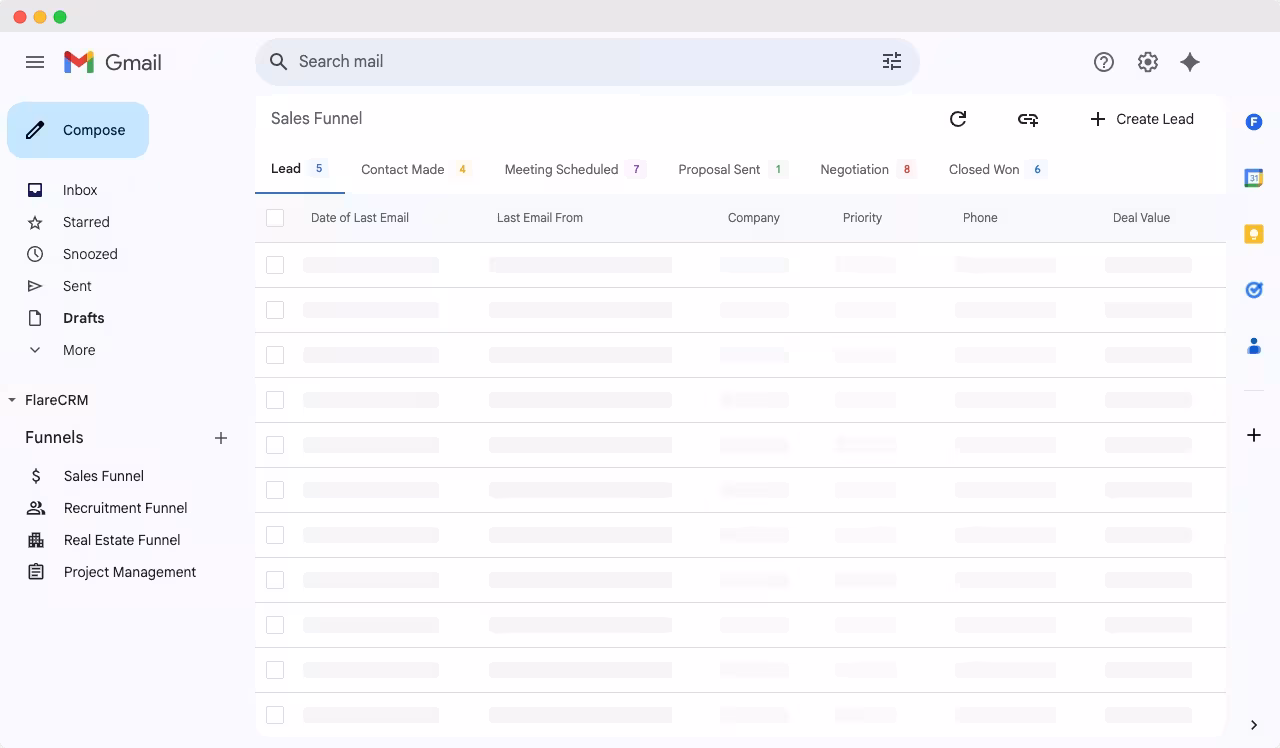Open Google Calendar from the side panel
The width and height of the screenshot is (1280, 748).
[1254, 178]
